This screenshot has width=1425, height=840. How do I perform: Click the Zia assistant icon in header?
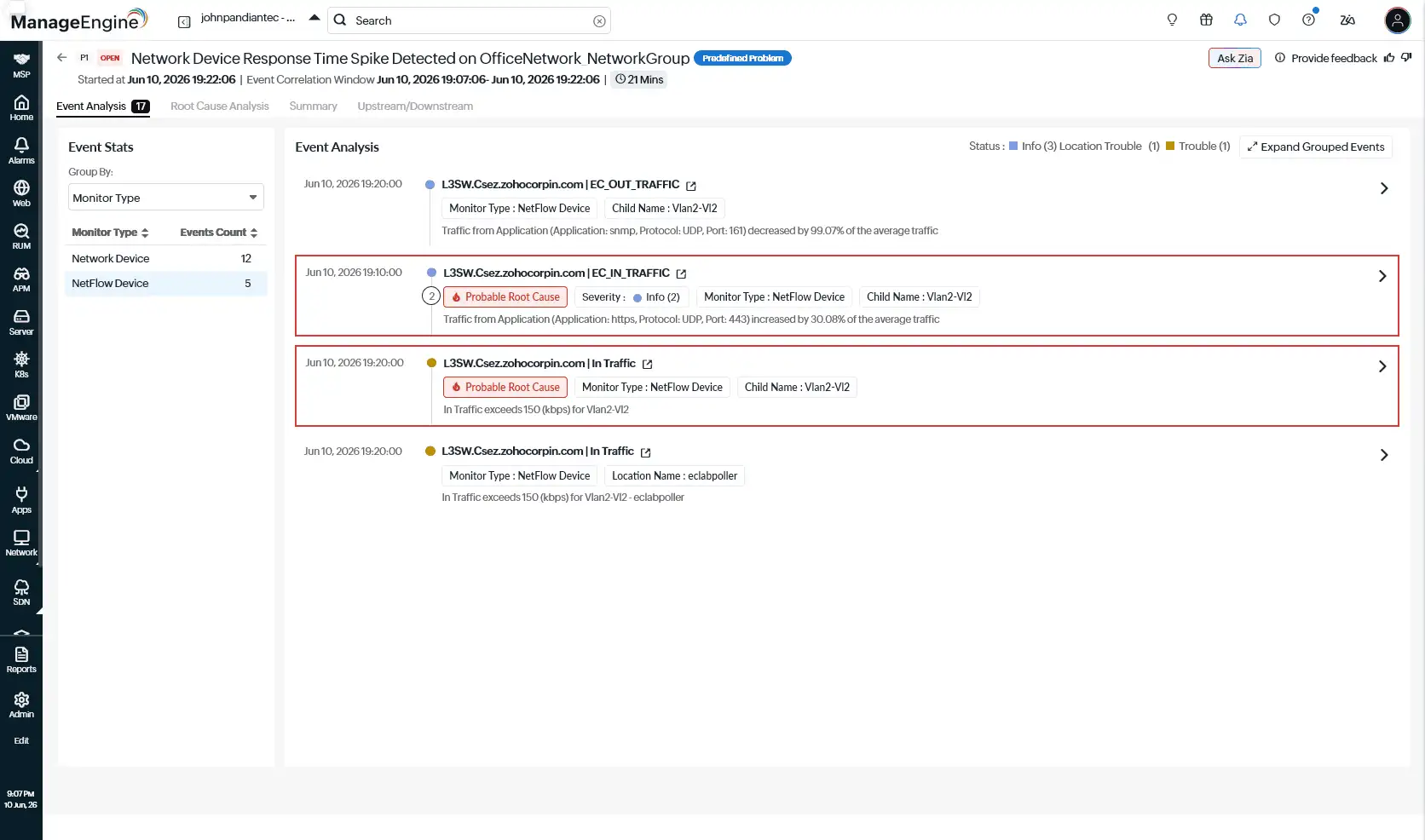click(x=1347, y=20)
